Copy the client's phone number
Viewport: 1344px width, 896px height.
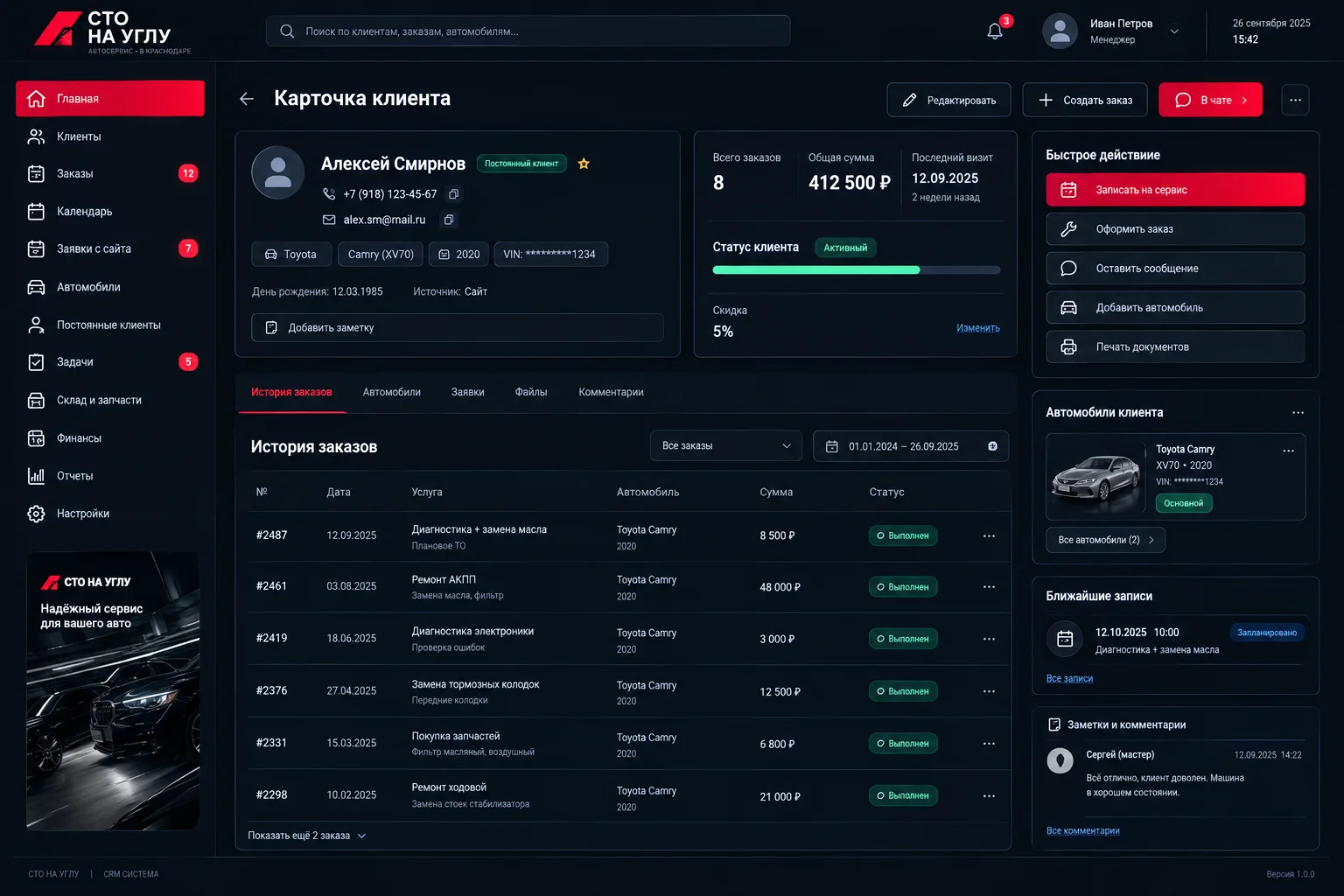tap(453, 194)
